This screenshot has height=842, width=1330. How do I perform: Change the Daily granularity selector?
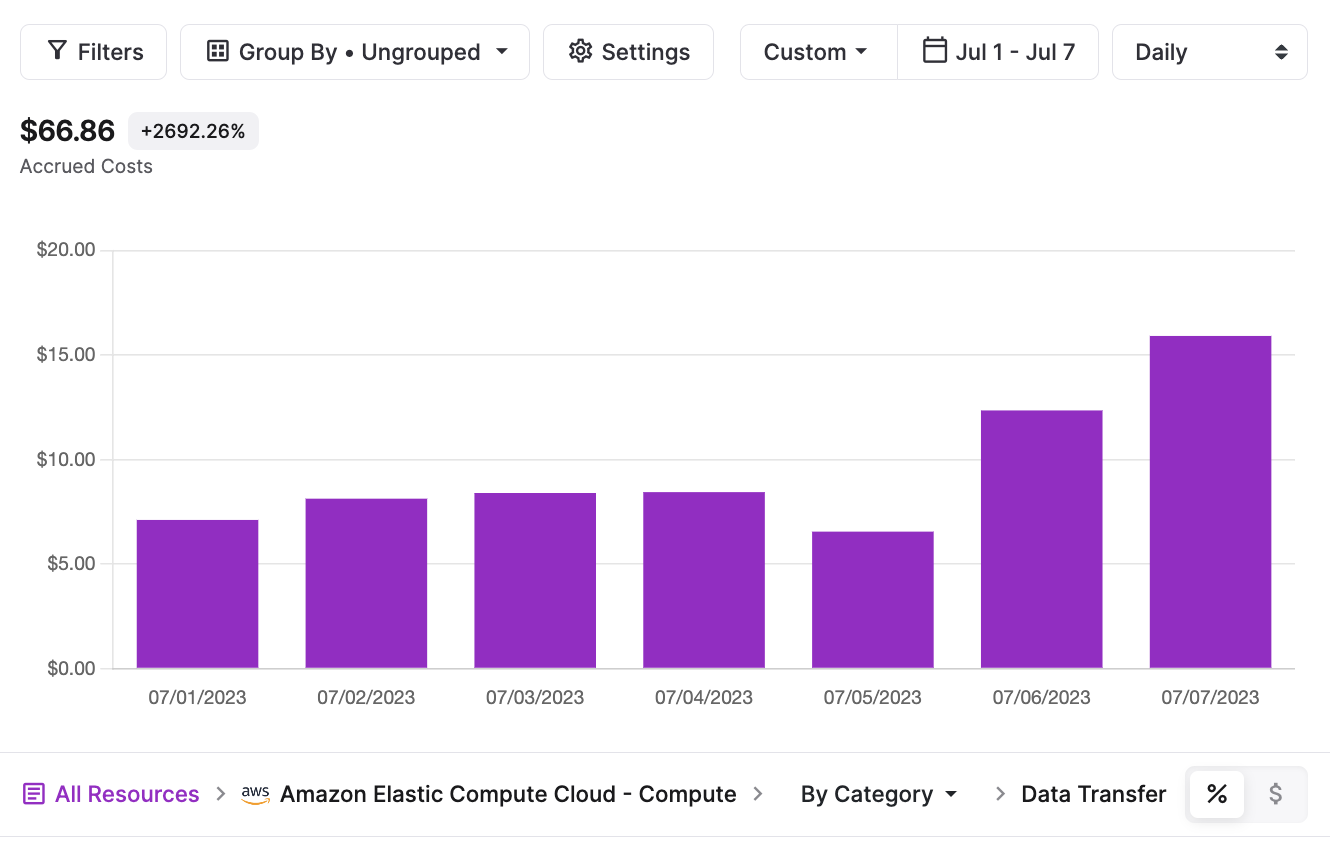point(1209,52)
